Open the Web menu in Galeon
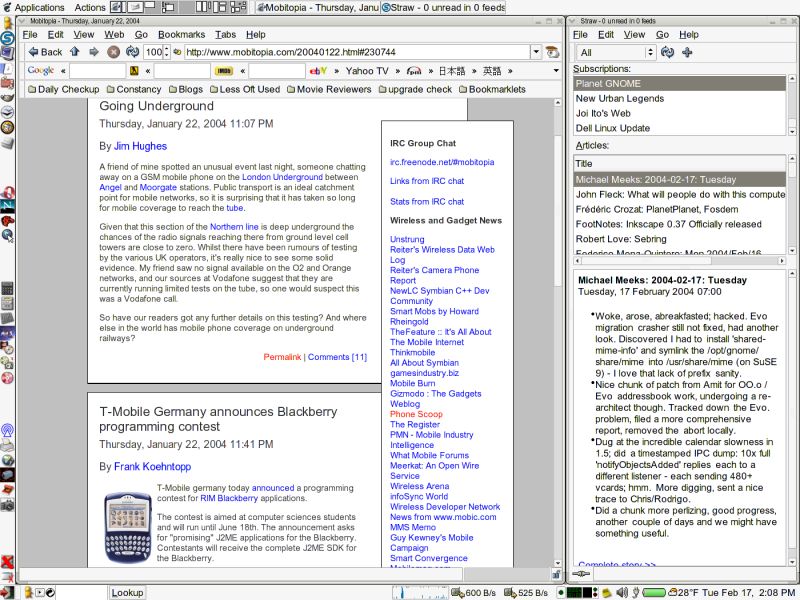800x600 pixels. [x=114, y=34]
